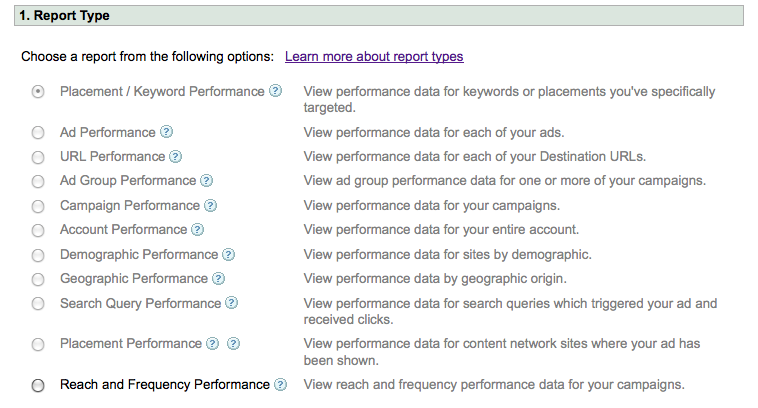Select the Ad Performance radio button
The height and width of the screenshot is (408, 758).
coord(38,133)
